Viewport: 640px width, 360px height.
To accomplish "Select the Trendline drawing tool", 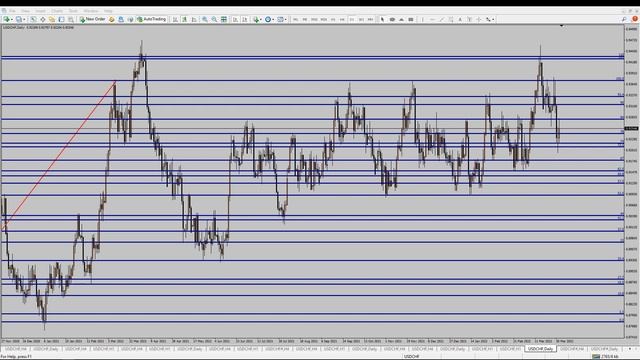I will coord(442,19).
